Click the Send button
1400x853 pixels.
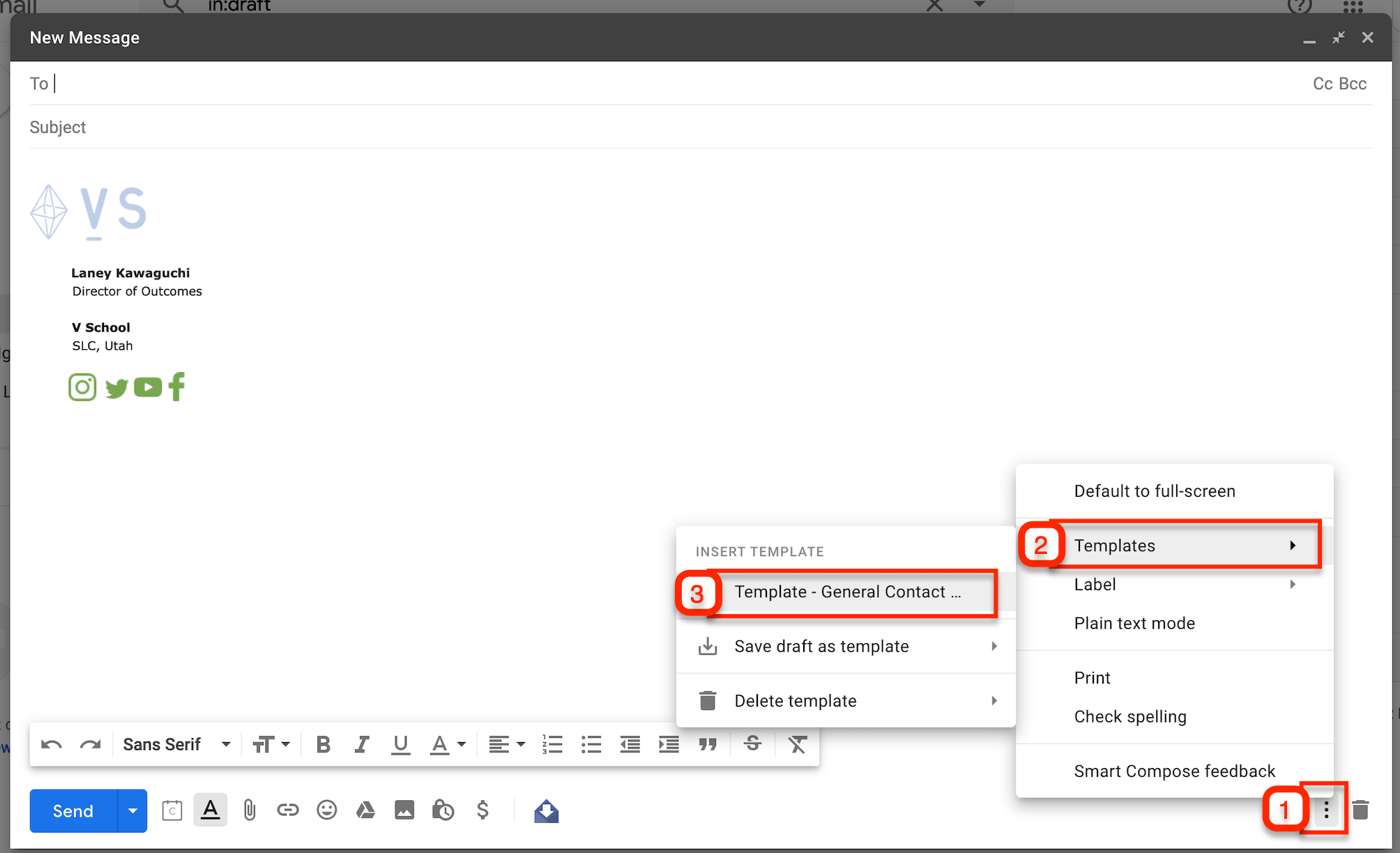pyautogui.click(x=72, y=810)
